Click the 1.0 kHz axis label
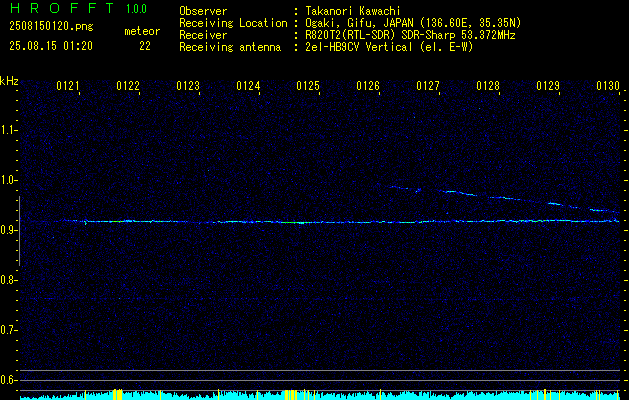The height and width of the screenshot is (400, 629). 7,180
